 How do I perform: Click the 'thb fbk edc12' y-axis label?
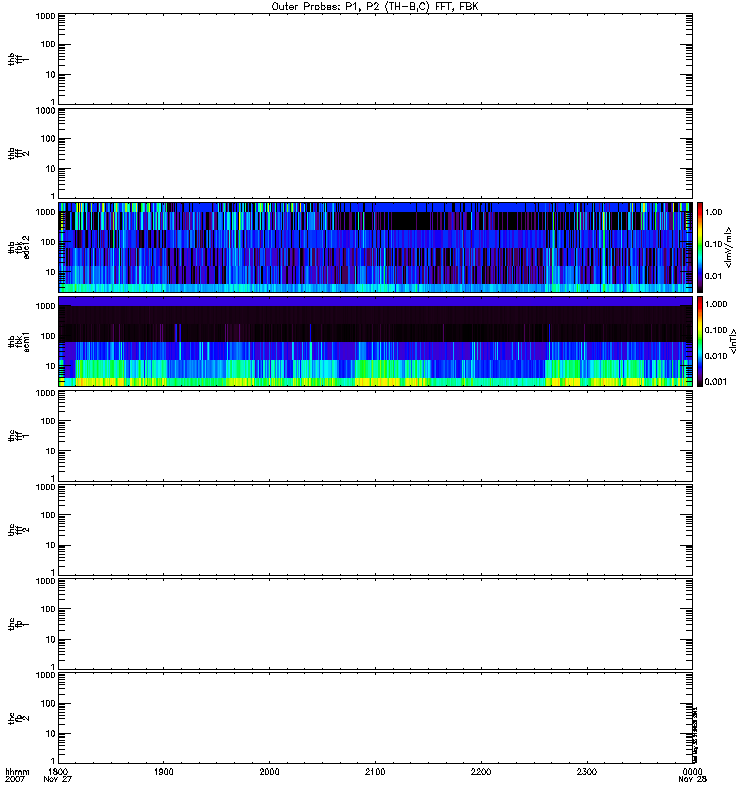14,247
